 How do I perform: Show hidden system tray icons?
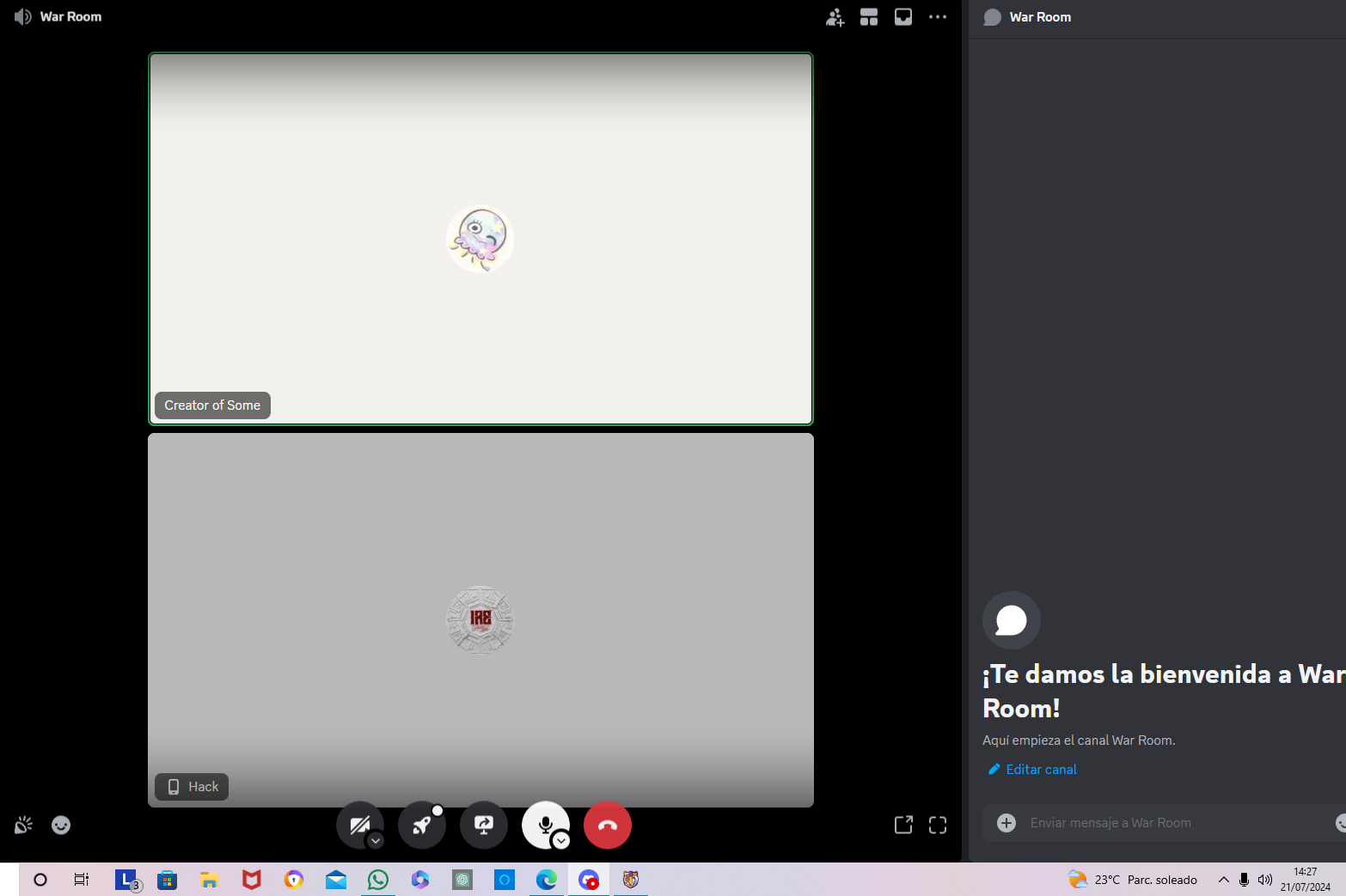(1223, 880)
